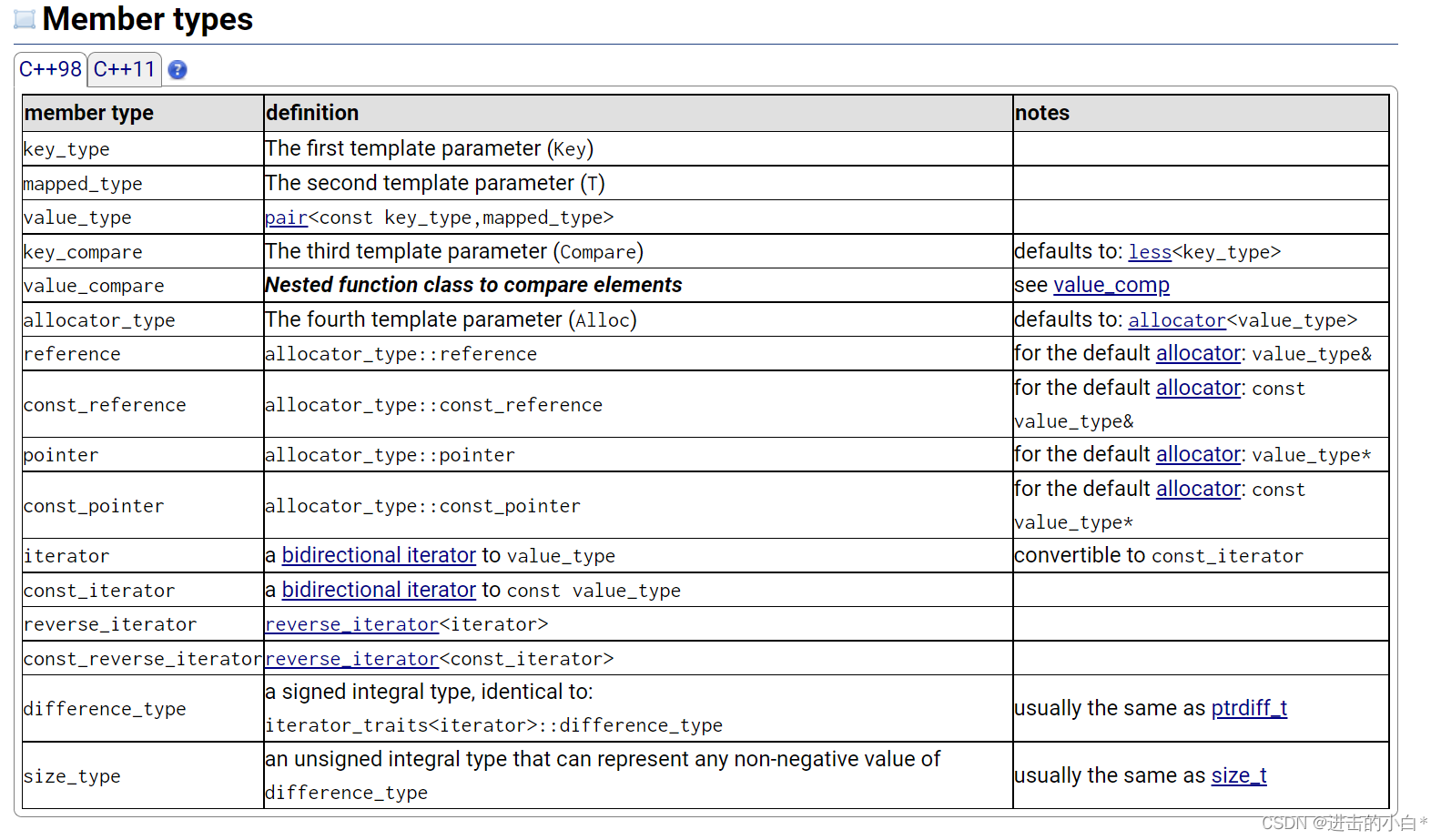1441x840 pixels.
Task: Click the allocator_type::const_pointer definition
Action: (422, 506)
